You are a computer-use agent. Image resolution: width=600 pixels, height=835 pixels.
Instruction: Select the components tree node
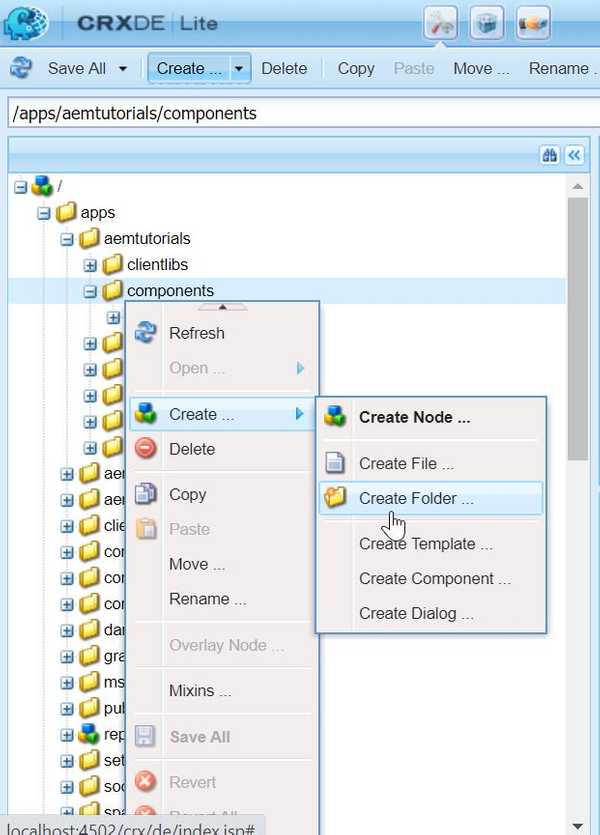[x=170, y=291]
